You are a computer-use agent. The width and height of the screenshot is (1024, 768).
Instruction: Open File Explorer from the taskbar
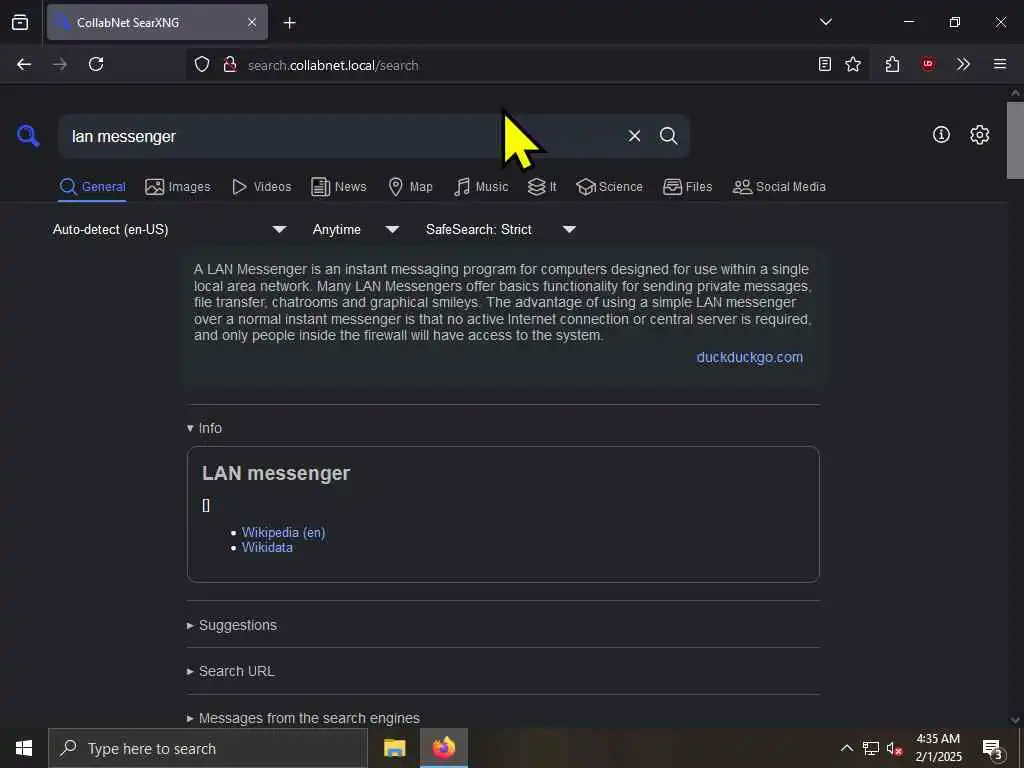pyautogui.click(x=394, y=748)
